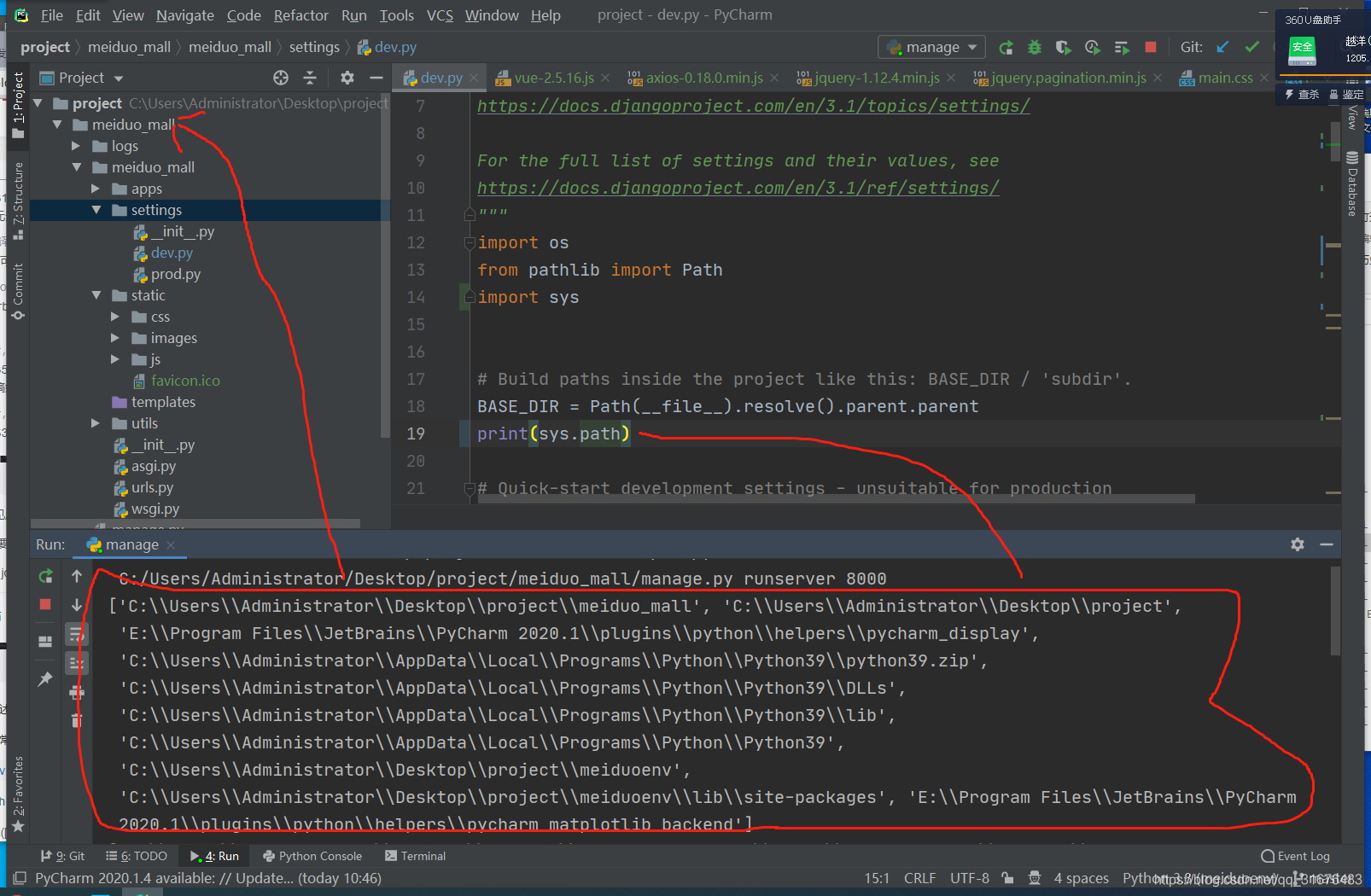This screenshot has width=1371, height=896.
Task: Open Project panel gear settings
Action: [347, 78]
